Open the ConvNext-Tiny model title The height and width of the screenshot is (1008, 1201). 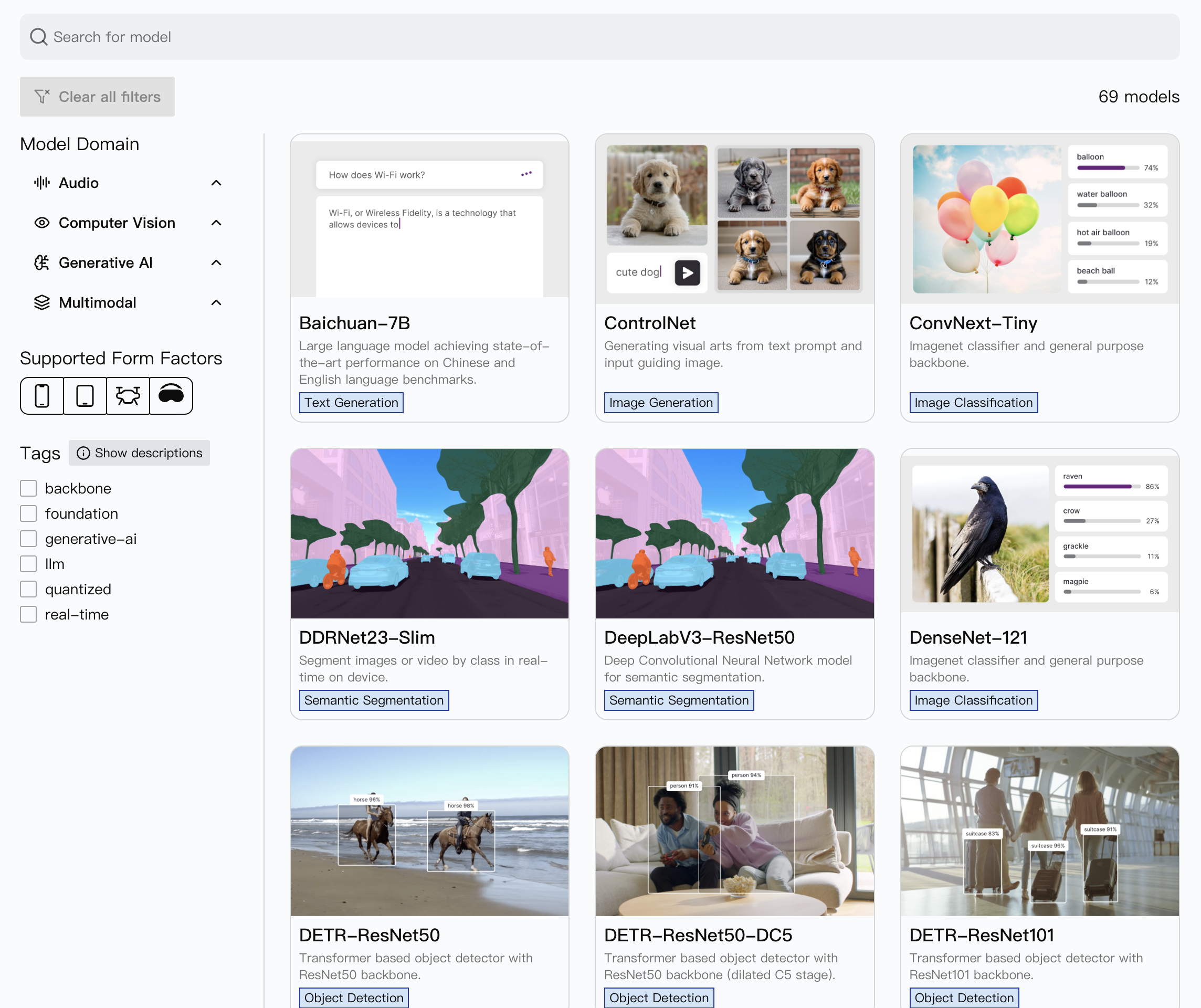coord(973,323)
